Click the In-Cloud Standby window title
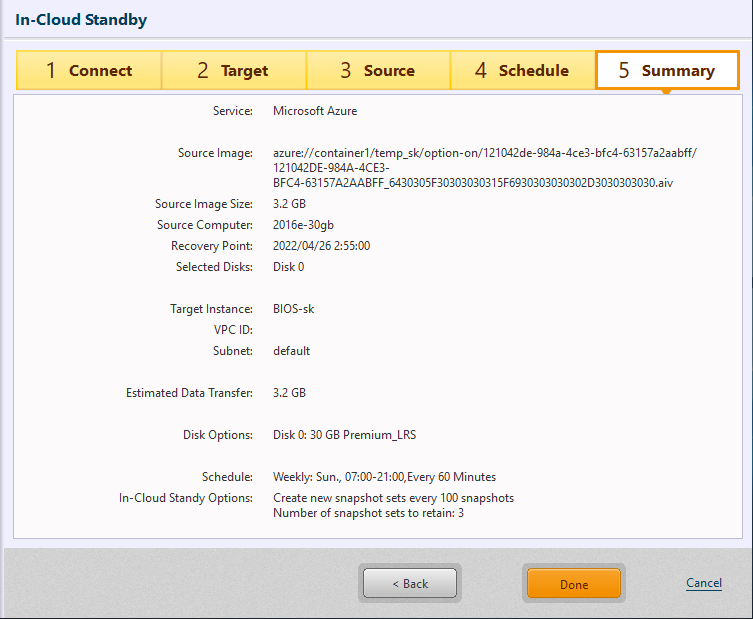The image size is (753, 619). [81, 20]
